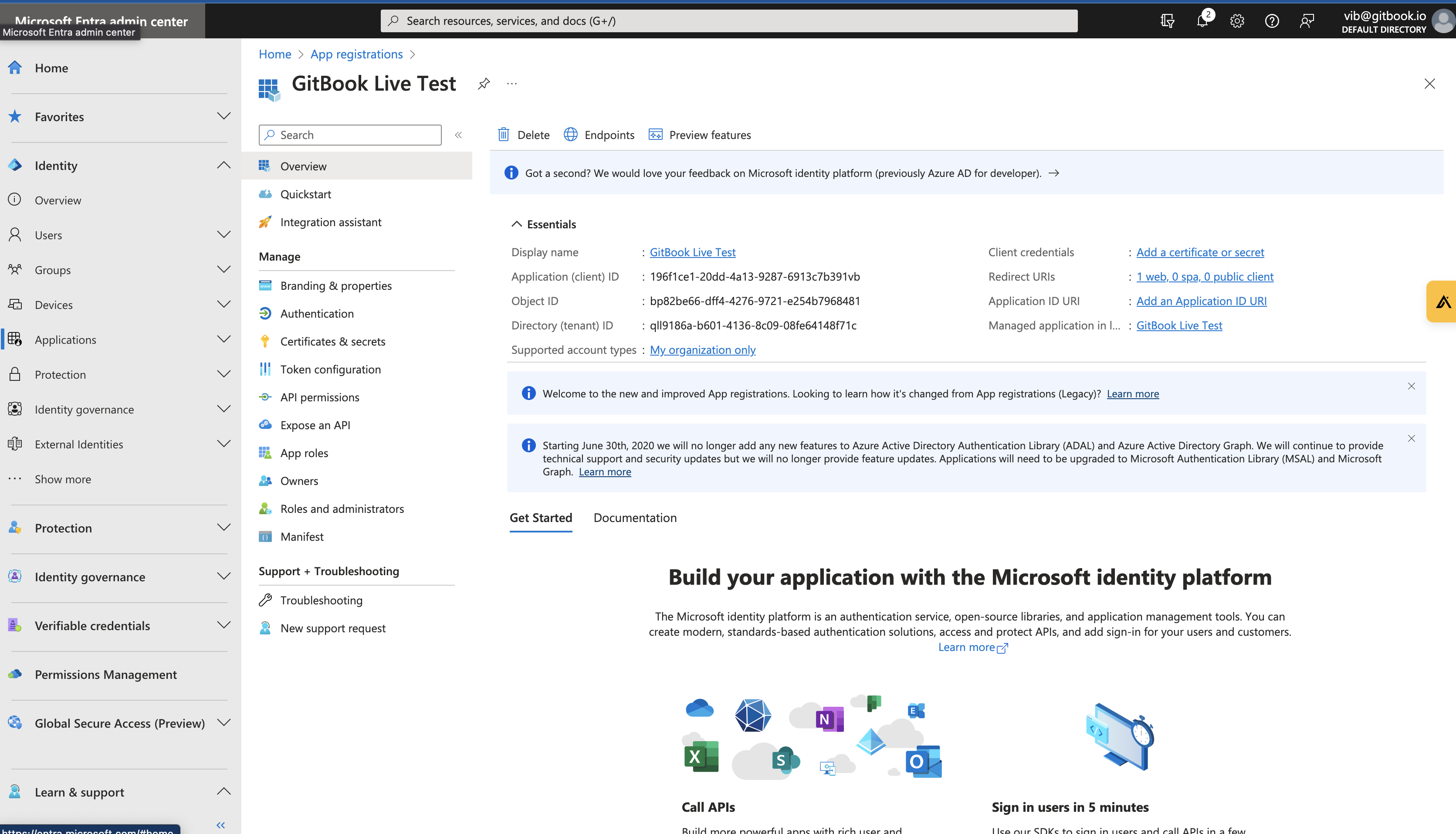The height and width of the screenshot is (834, 1456).
Task: Open the notifications bell in the header
Action: click(1202, 21)
